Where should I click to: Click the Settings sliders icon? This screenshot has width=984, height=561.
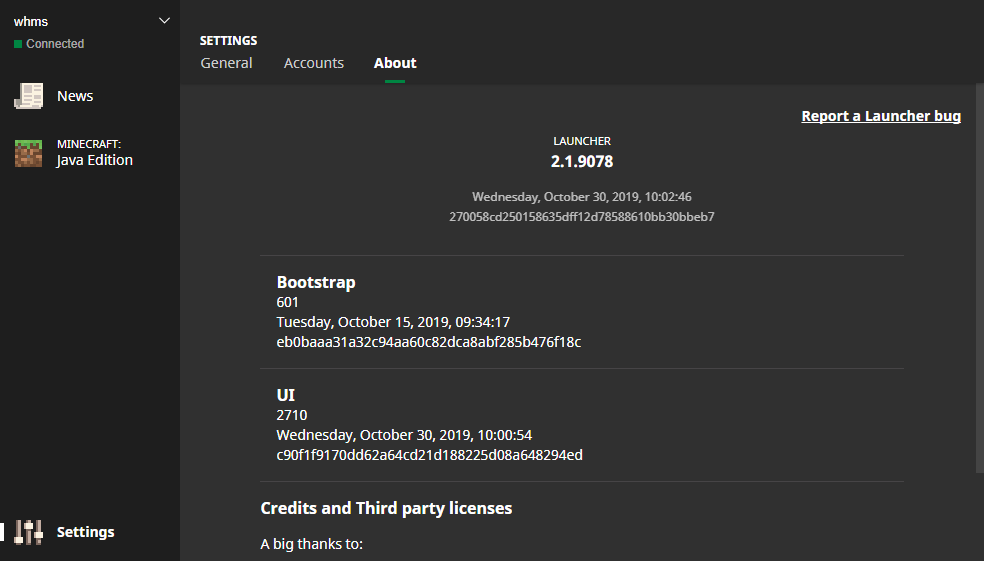(x=29, y=532)
